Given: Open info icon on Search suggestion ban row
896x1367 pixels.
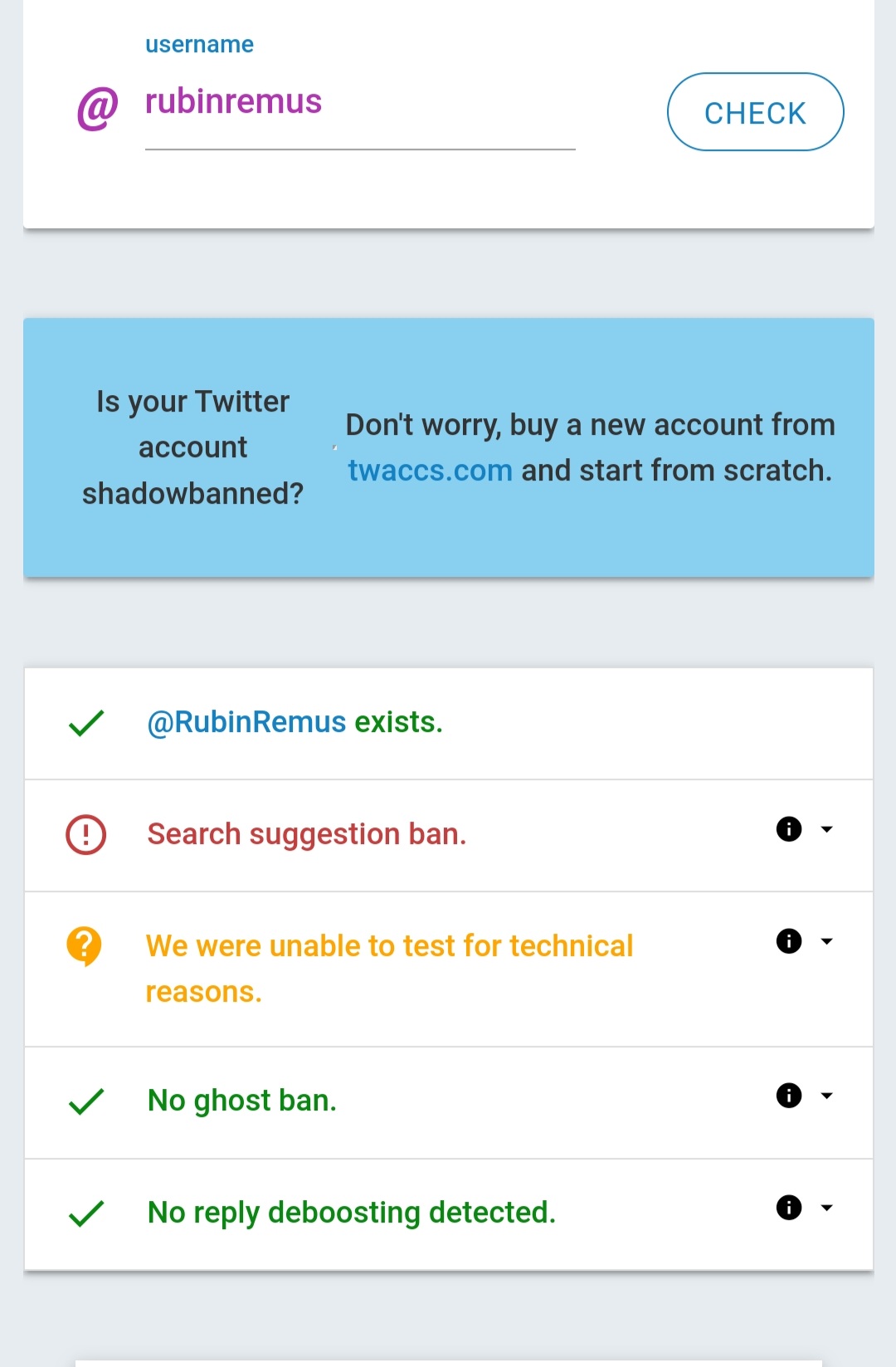Looking at the screenshot, I should tap(789, 829).
